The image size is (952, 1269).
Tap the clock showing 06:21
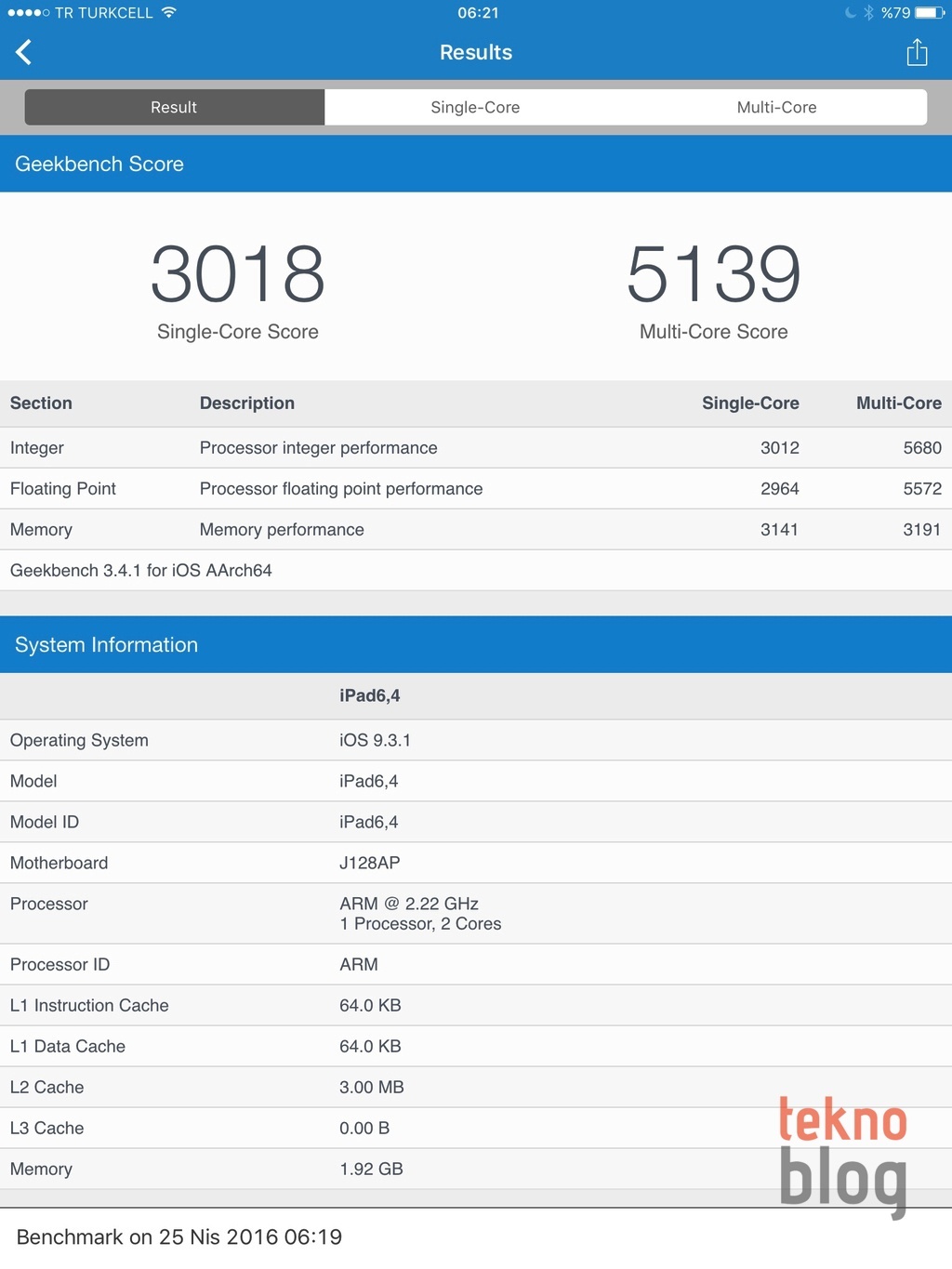(x=478, y=12)
